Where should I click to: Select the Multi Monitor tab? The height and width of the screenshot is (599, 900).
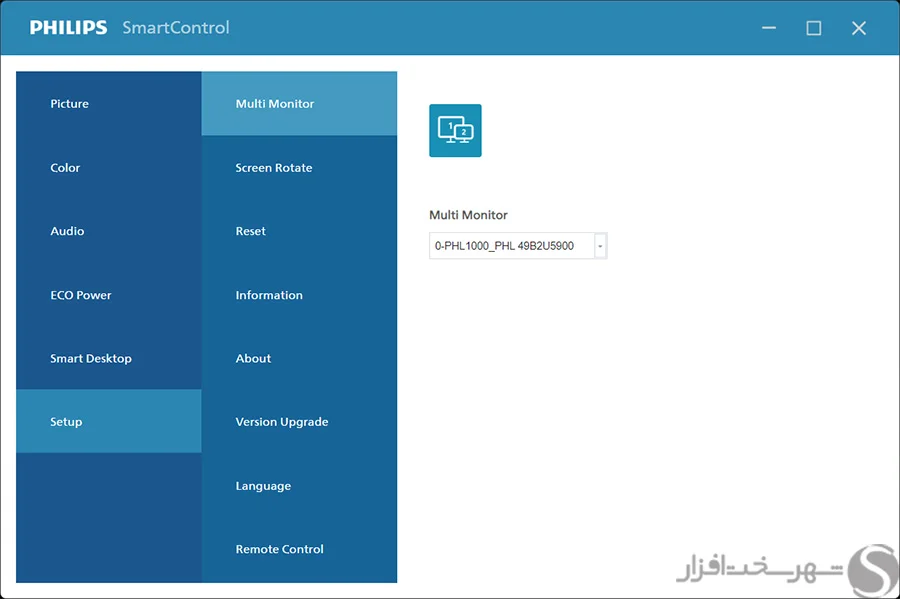274,103
